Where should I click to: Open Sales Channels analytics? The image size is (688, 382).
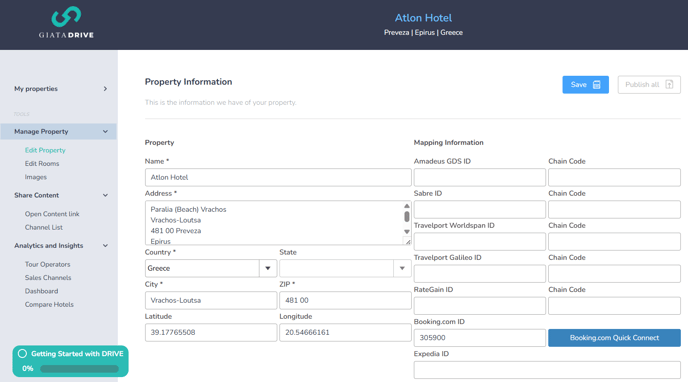tap(48, 278)
